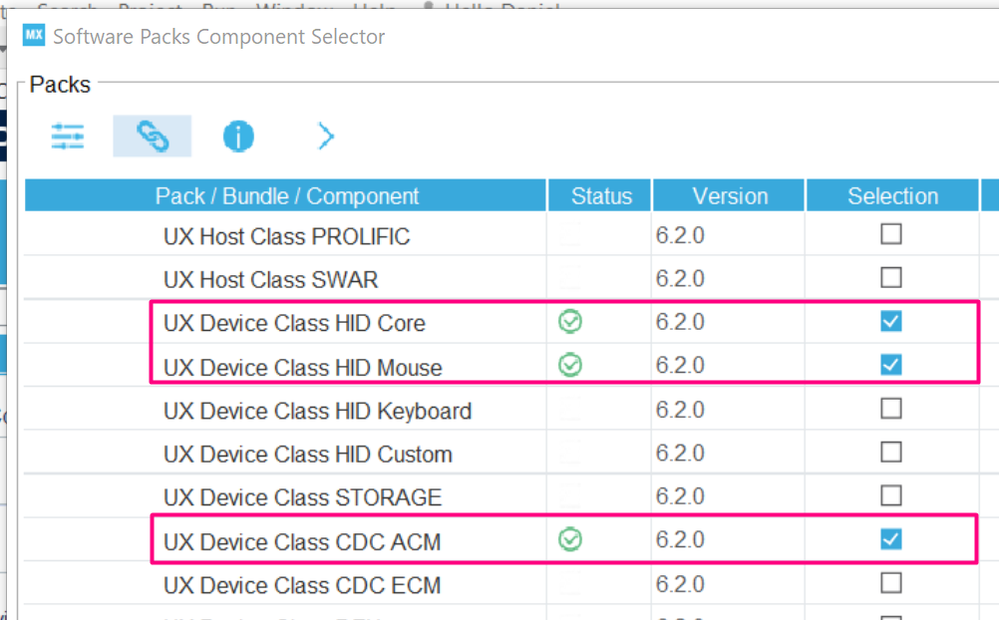Click the status check beside UX Device Class CDC ACM
The width and height of the screenshot is (999, 620).
pos(570,539)
